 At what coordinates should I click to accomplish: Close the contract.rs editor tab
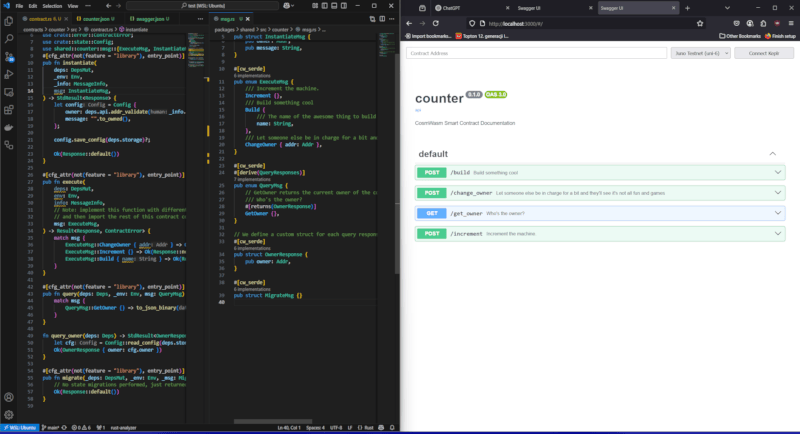[66, 19]
